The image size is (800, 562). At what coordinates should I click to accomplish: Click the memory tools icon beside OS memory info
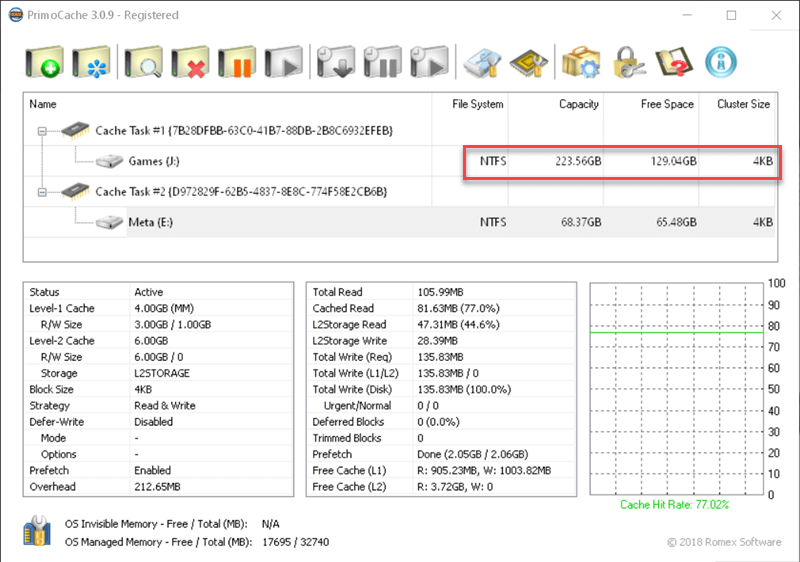point(37,530)
